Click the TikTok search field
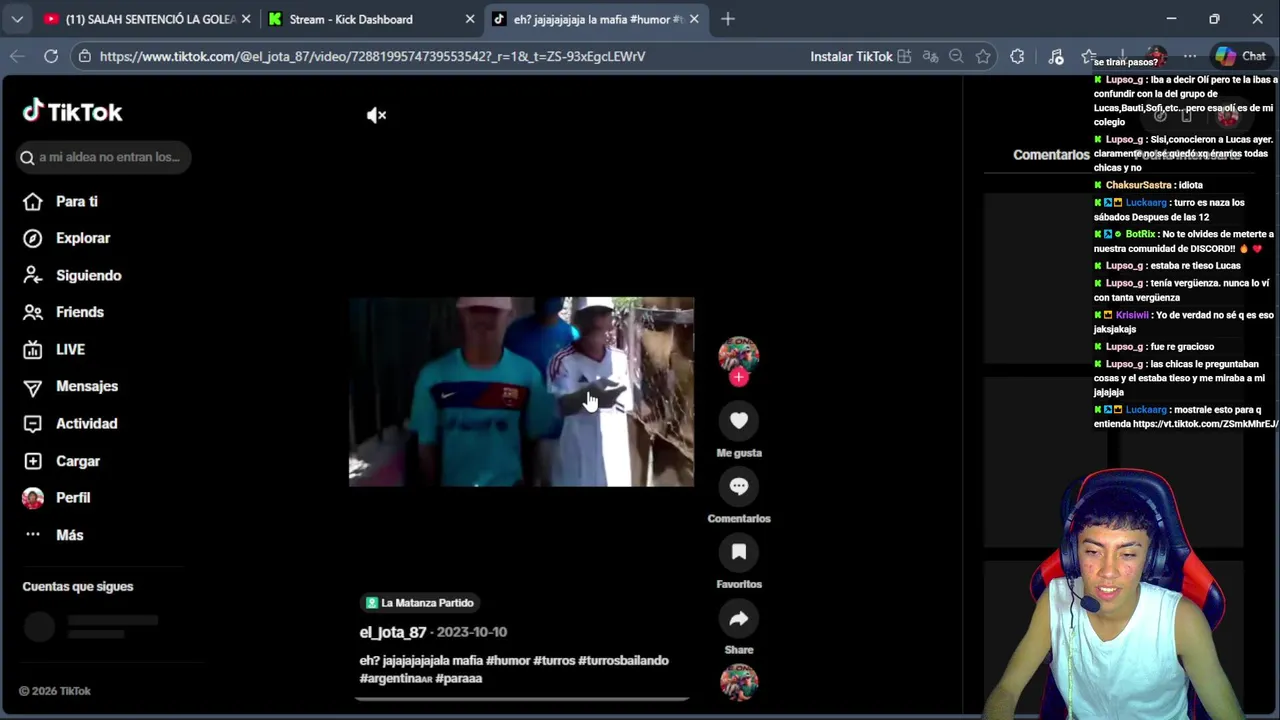Screen dimensions: 1280x720 click(x=104, y=157)
